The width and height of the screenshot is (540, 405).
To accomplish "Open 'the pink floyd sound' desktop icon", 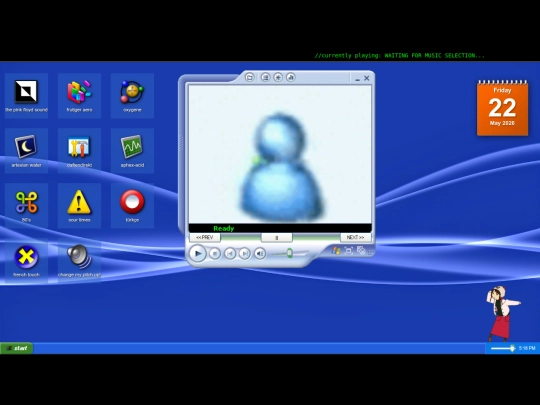I will tap(26, 95).
